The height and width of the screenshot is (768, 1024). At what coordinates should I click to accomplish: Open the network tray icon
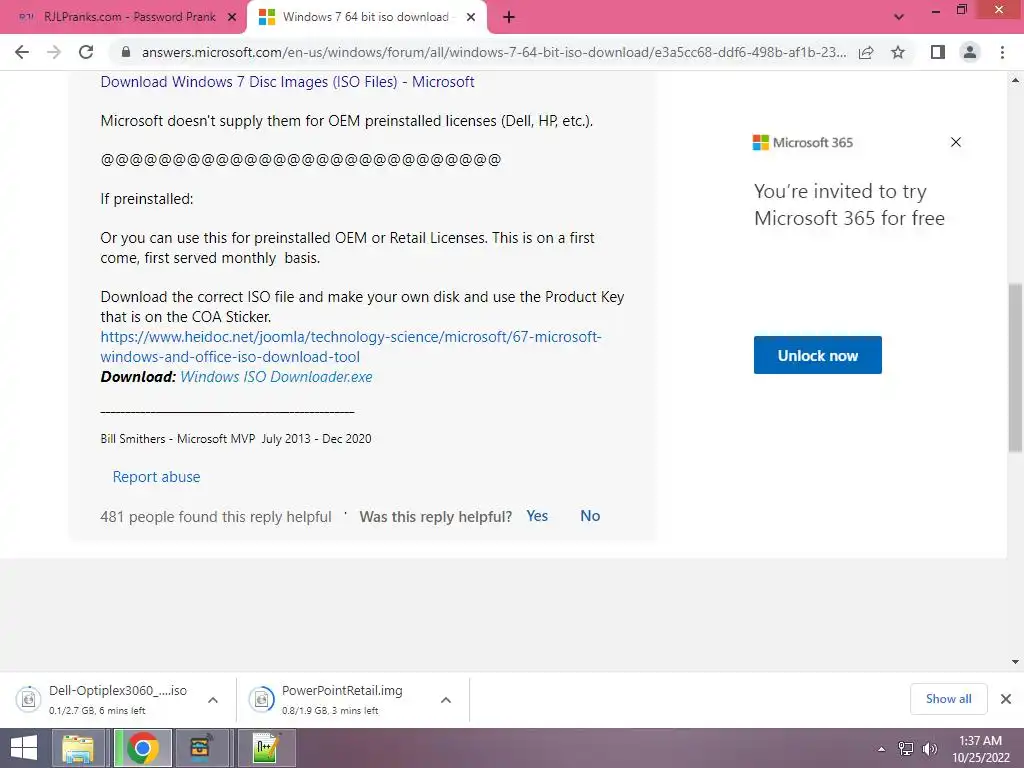click(x=906, y=749)
